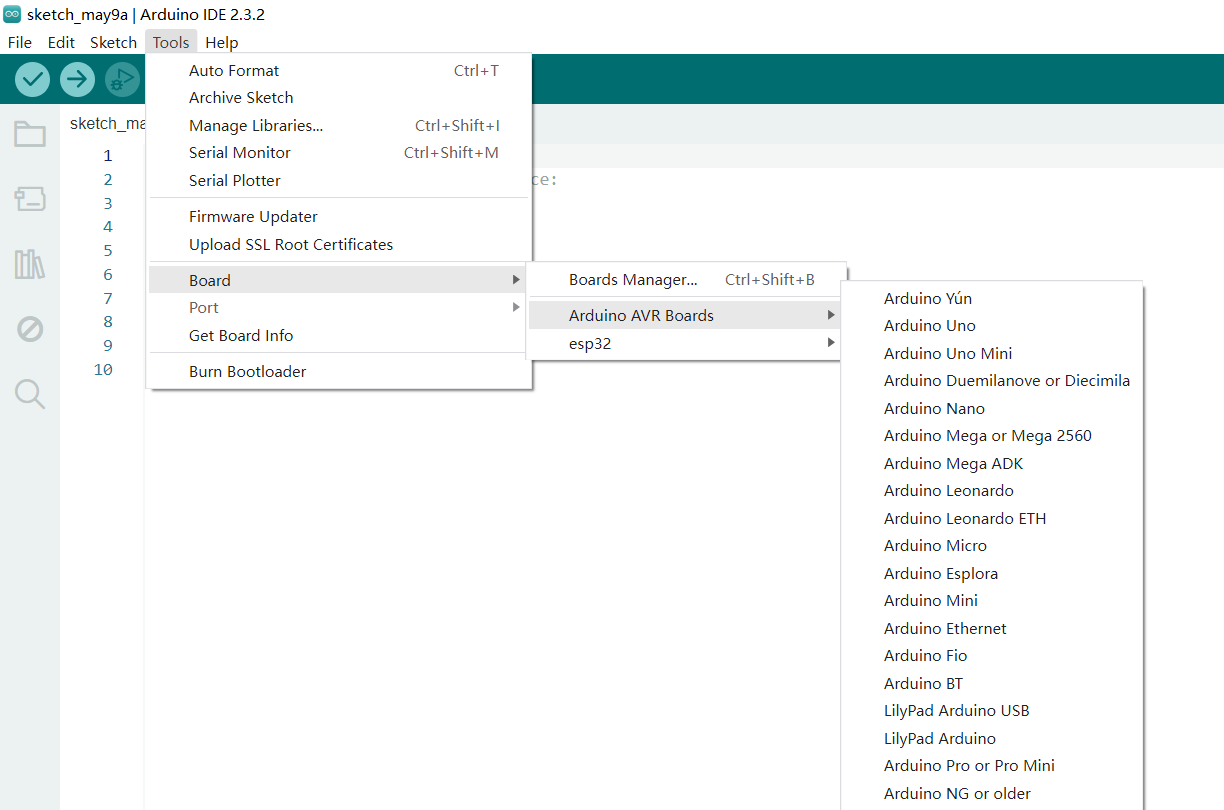Viewport: 1224px width, 810px height.
Task: Select the Arduino BT board
Action: 991,684
